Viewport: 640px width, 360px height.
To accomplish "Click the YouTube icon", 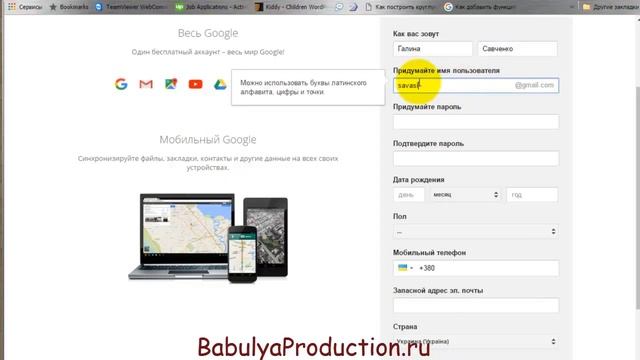I will click(195, 84).
